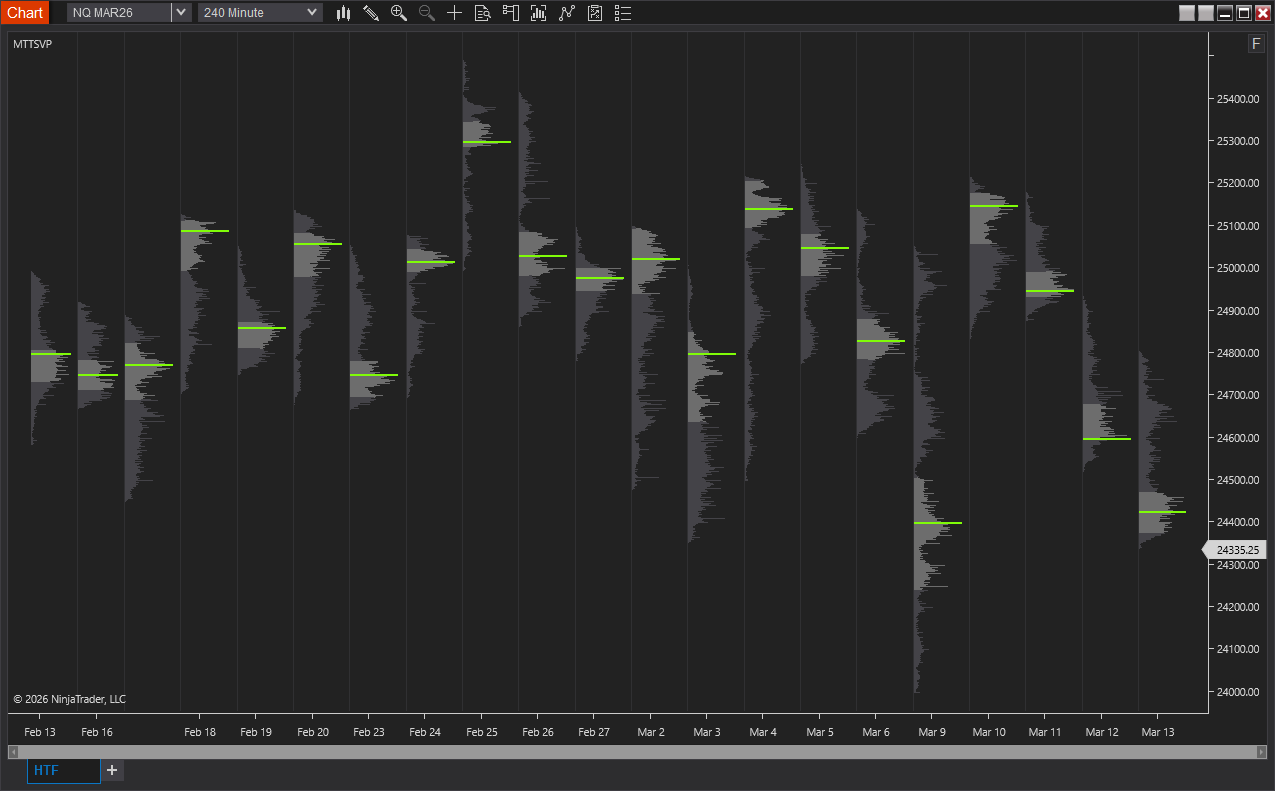Click the 24335.25 price marker
Screen dimensions: 1275x791
(x=1236, y=550)
